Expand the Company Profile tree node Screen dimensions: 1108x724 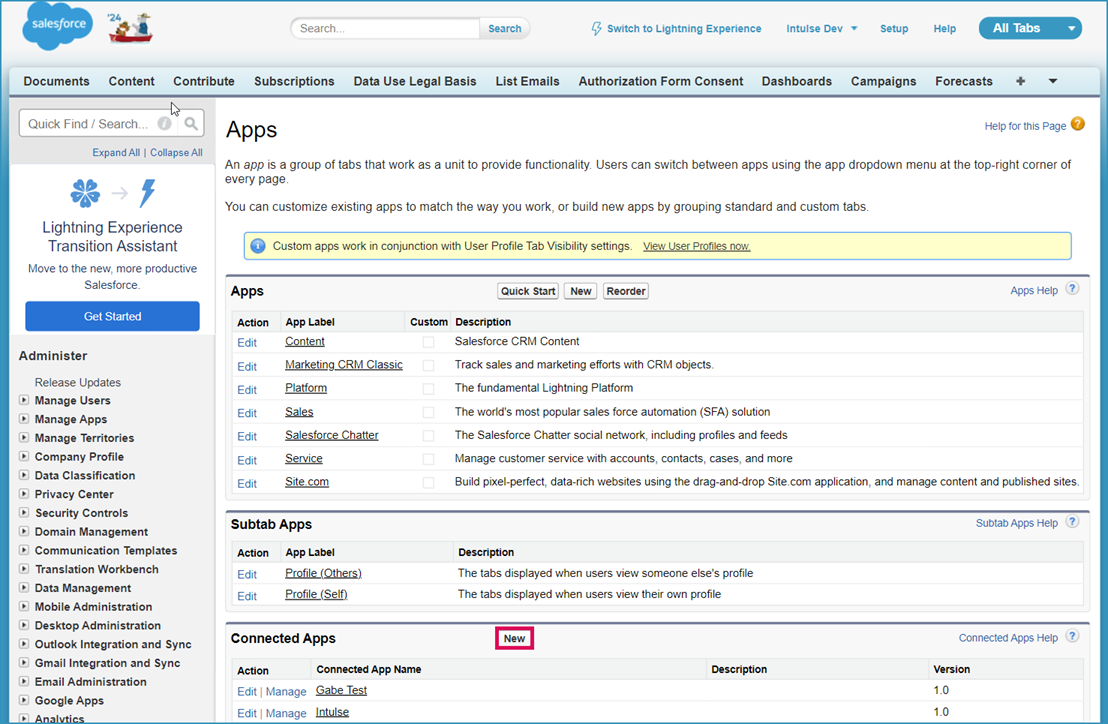pyautogui.click(x=24, y=456)
